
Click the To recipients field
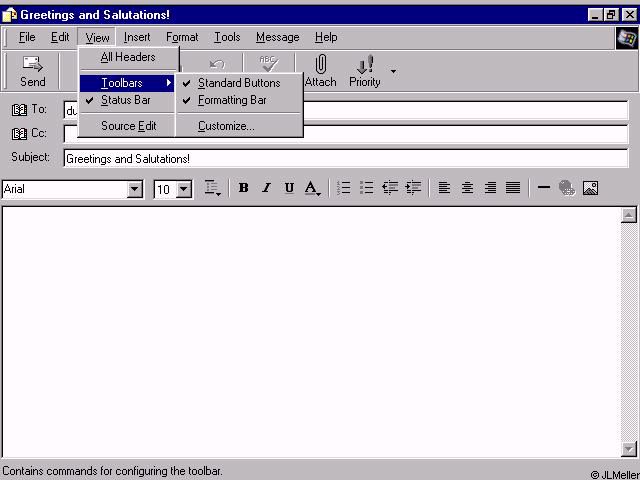[346, 110]
